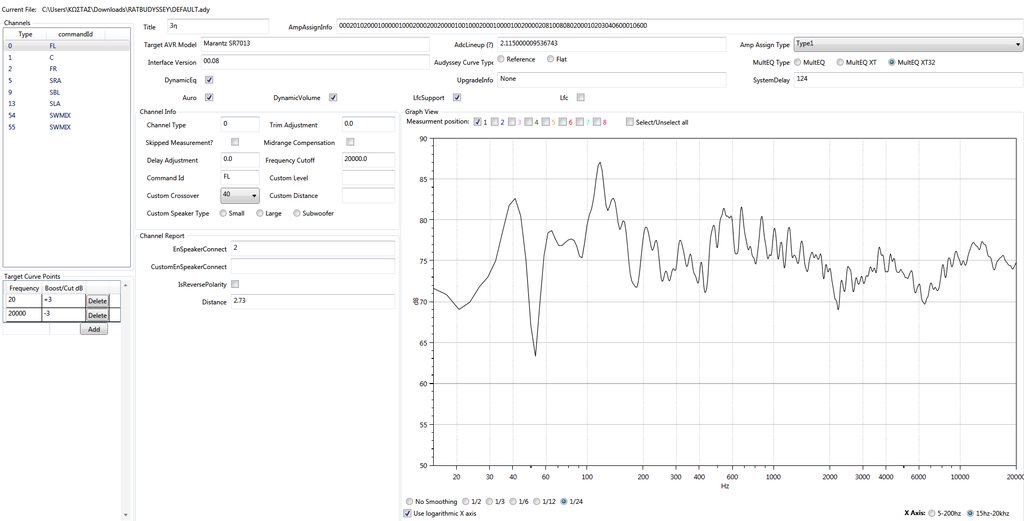Enable measurement position 7 checkbox
This screenshot has width=1024, height=521.
point(580,122)
